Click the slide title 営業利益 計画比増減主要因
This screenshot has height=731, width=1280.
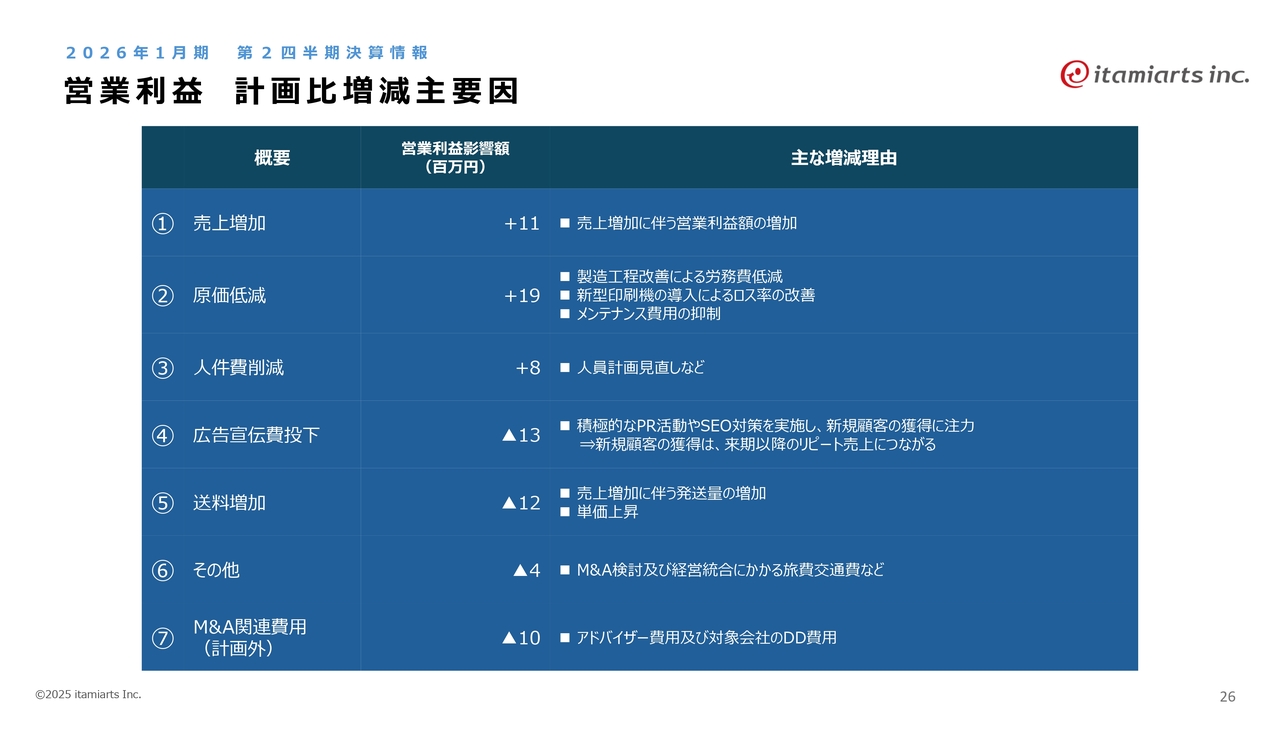[x=291, y=92]
